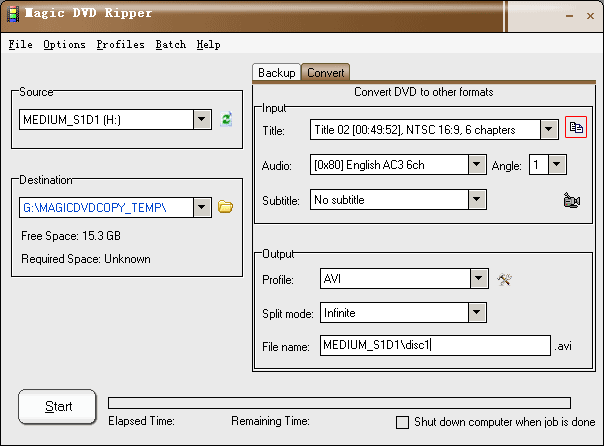This screenshot has width=604, height=446.
Task: Expand the Subtitle dropdown
Action: (477, 200)
